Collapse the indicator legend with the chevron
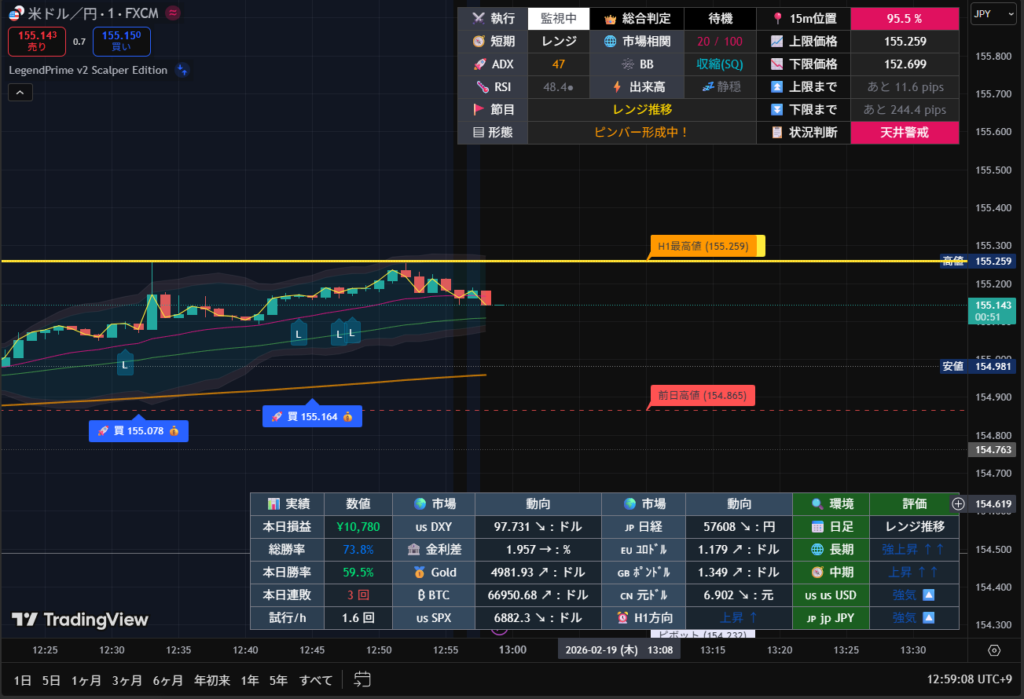Image resolution: width=1024 pixels, height=699 pixels. [x=21, y=92]
